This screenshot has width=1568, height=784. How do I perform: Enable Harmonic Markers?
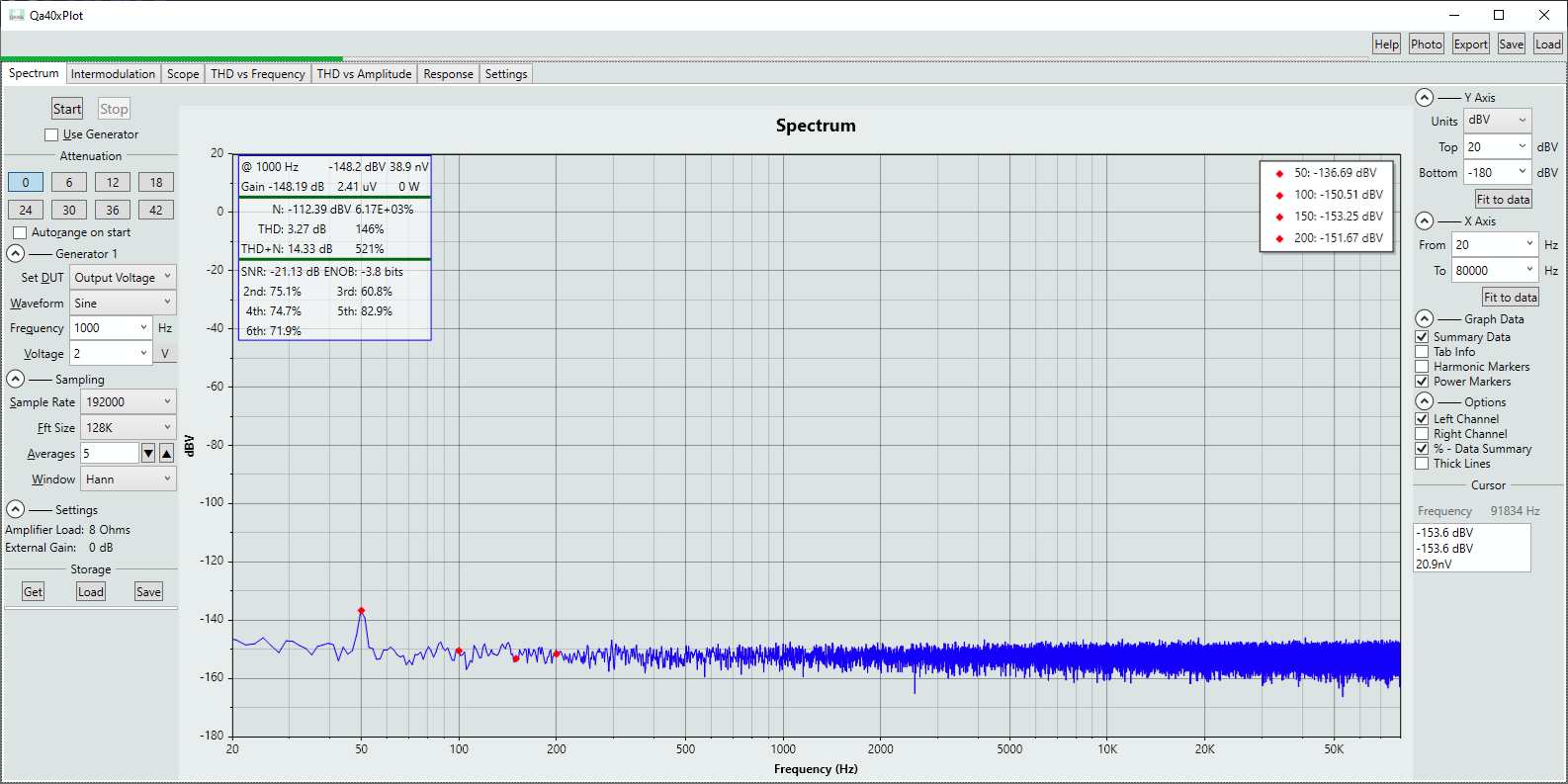(x=1422, y=367)
